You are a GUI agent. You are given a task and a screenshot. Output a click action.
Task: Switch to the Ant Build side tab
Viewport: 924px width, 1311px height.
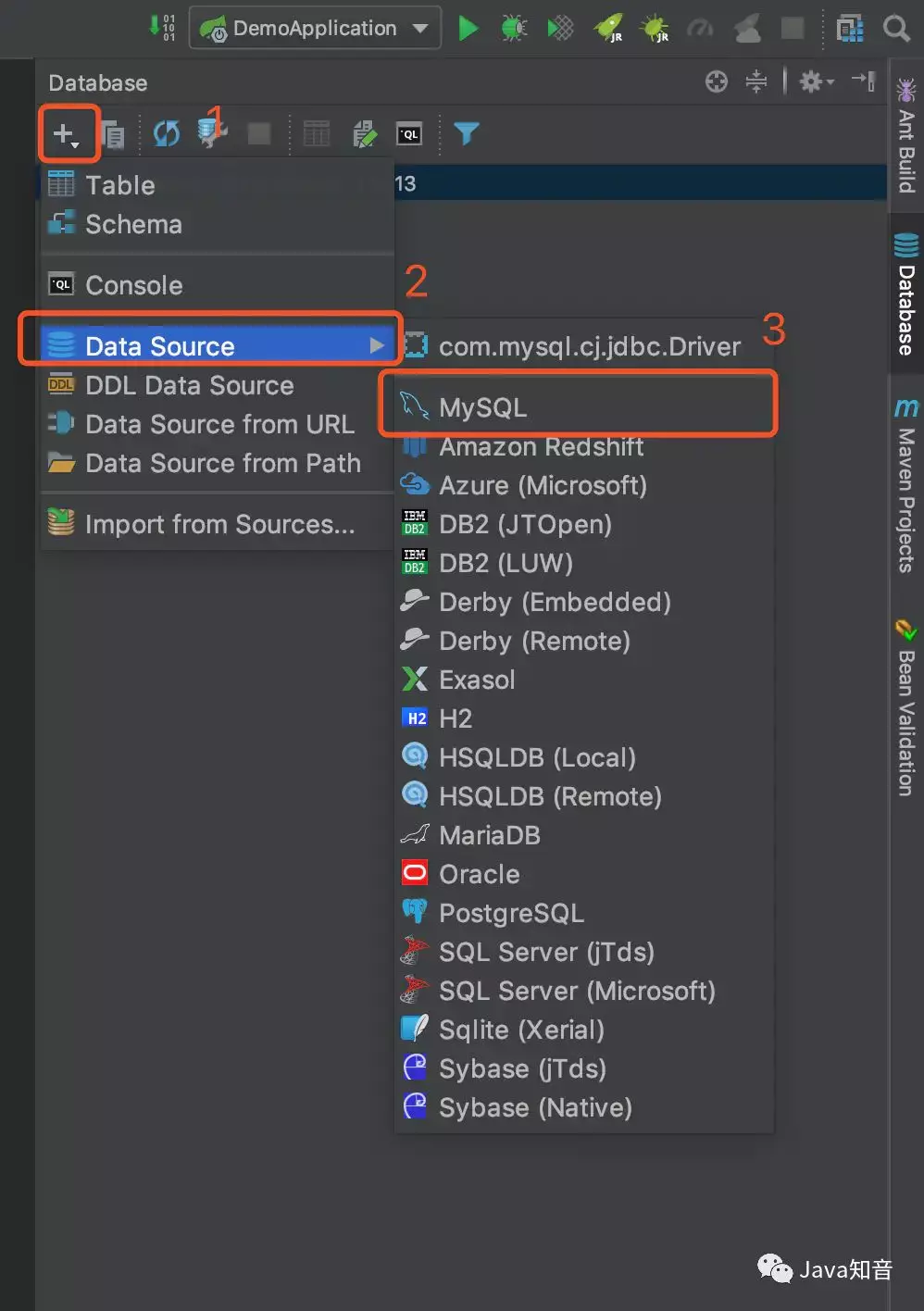(x=905, y=139)
